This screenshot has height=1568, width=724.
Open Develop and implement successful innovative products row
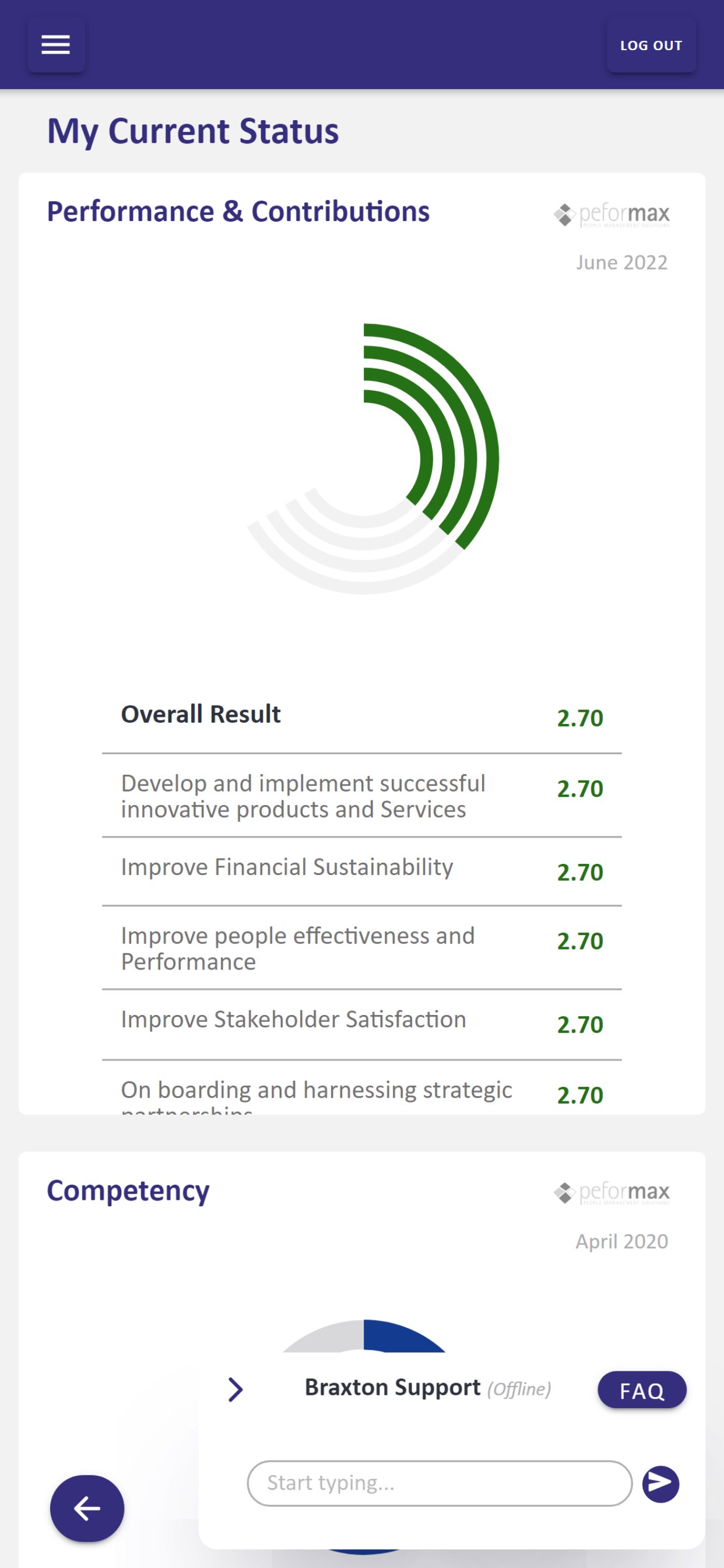[x=362, y=796]
